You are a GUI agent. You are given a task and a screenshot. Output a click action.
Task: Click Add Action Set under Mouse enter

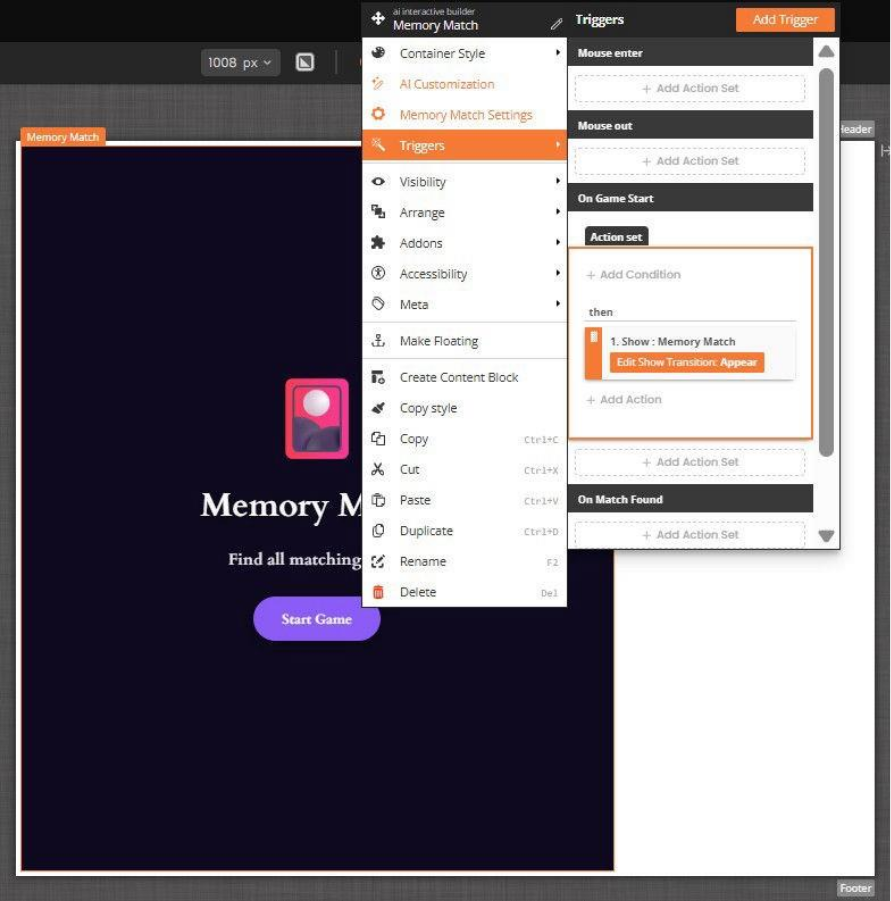689,88
